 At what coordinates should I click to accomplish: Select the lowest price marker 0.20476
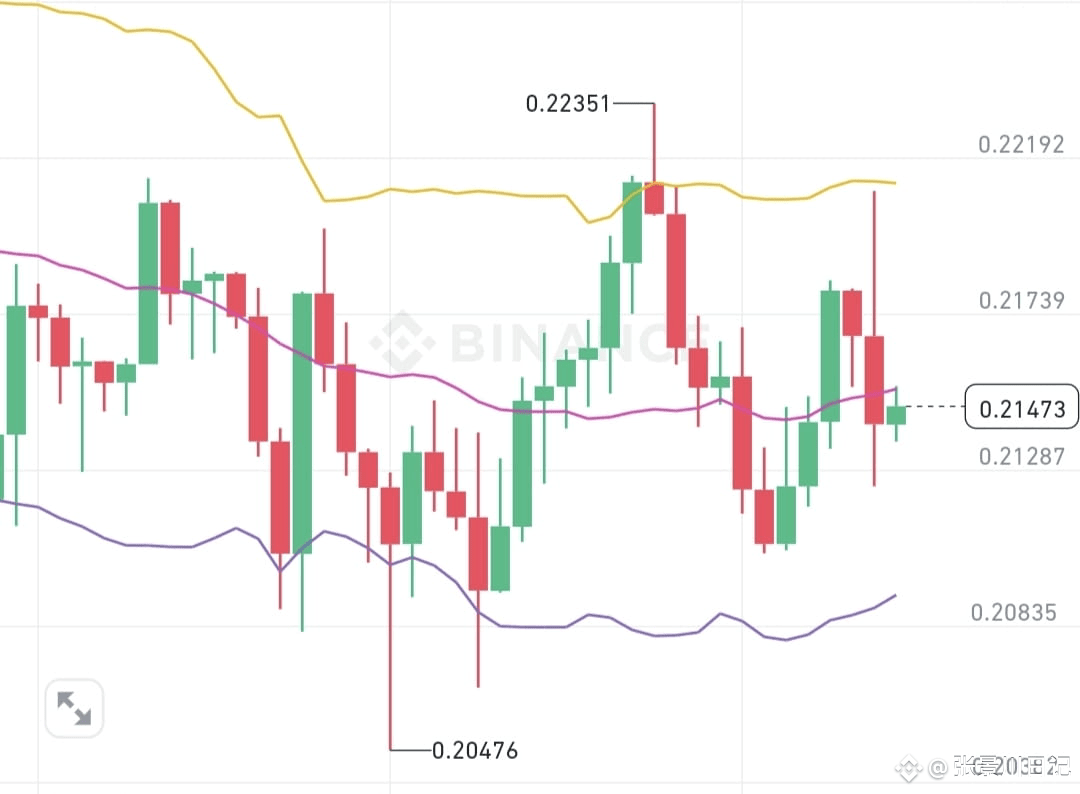(473, 750)
